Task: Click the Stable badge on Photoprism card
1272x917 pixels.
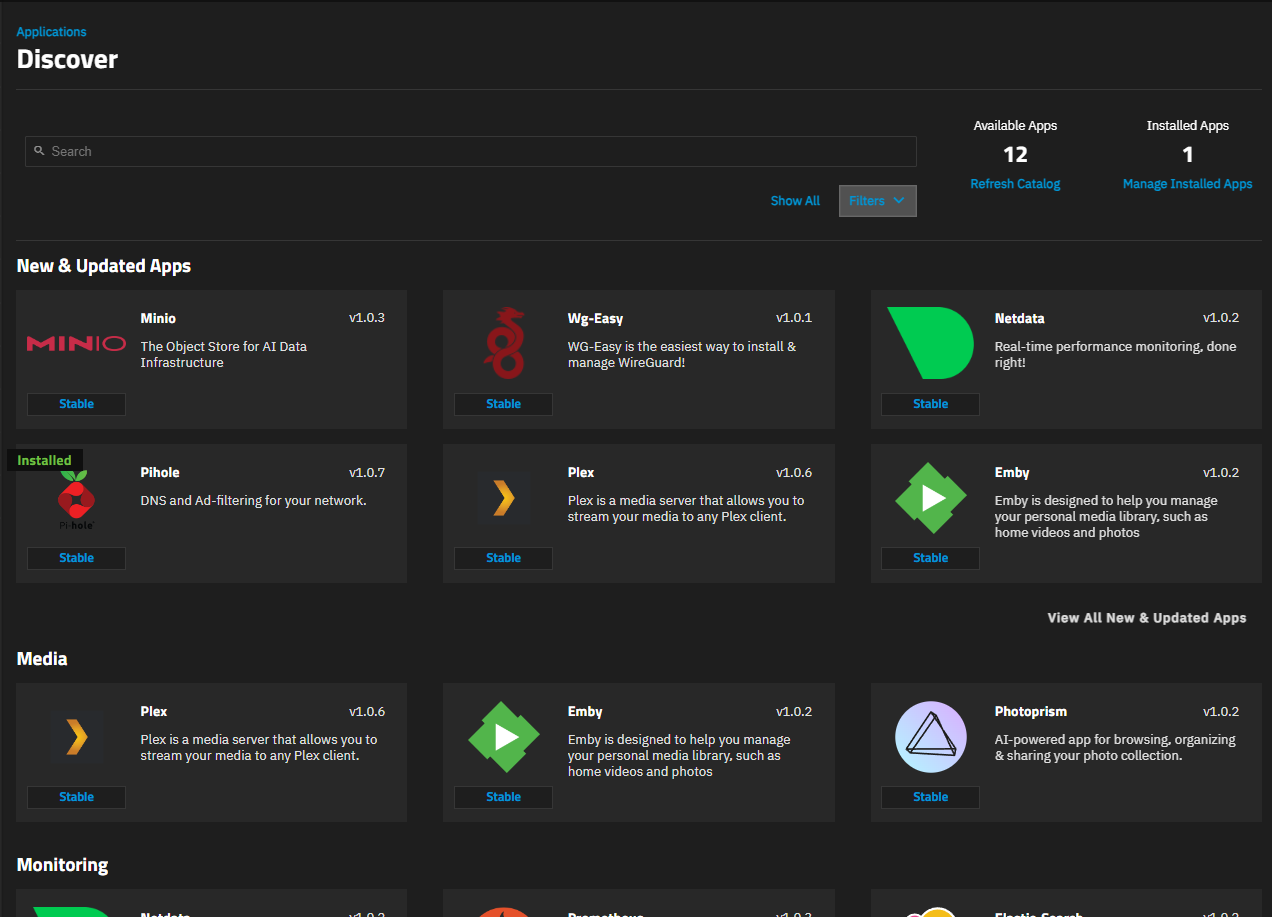Action: (x=930, y=797)
